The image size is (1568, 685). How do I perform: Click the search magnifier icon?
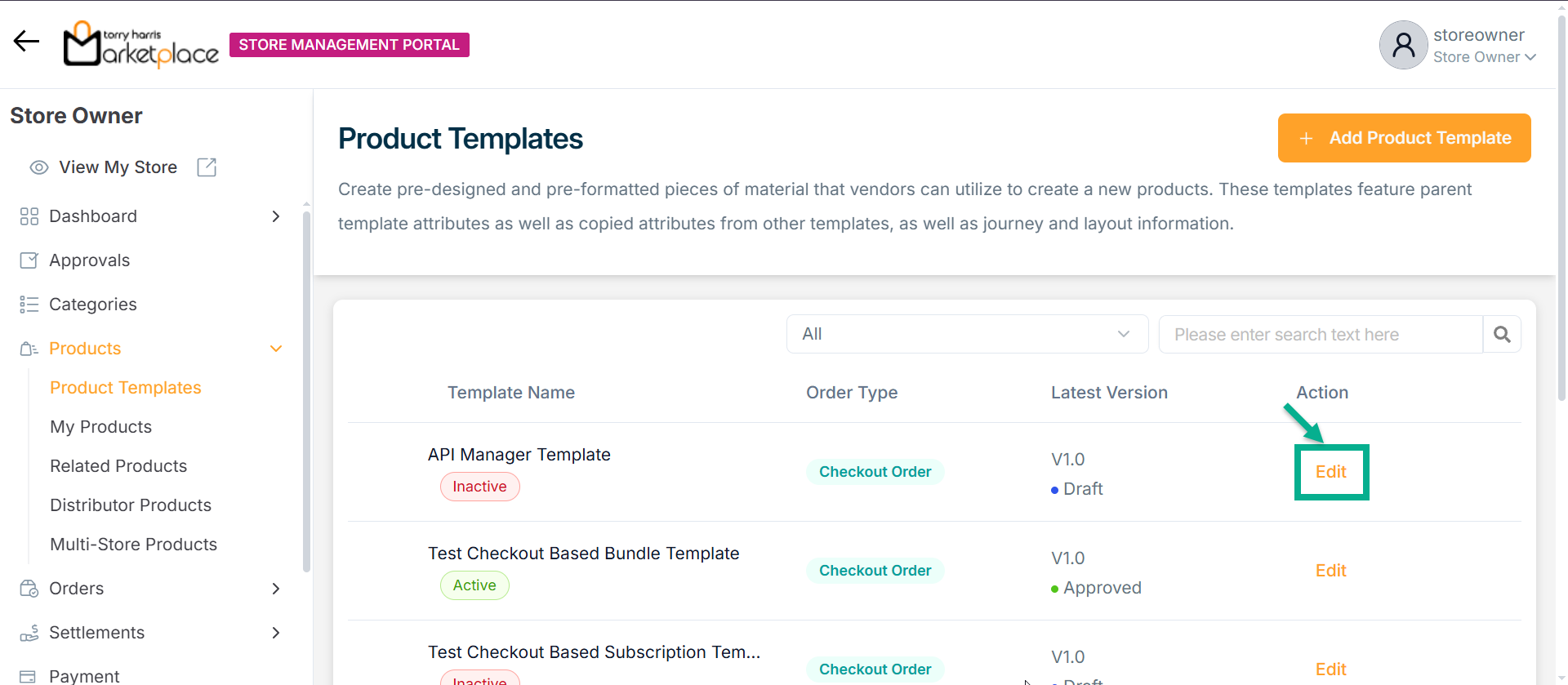[1502, 334]
